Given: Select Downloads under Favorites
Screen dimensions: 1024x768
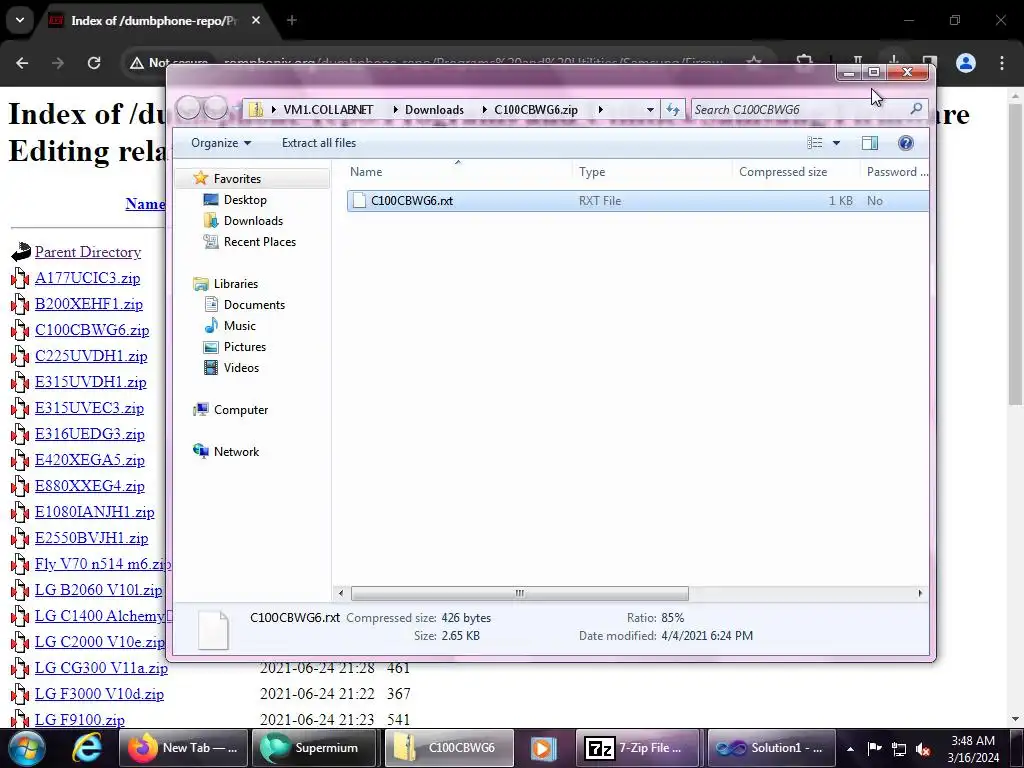Looking at the screenshot, I should tap(253, 221).
